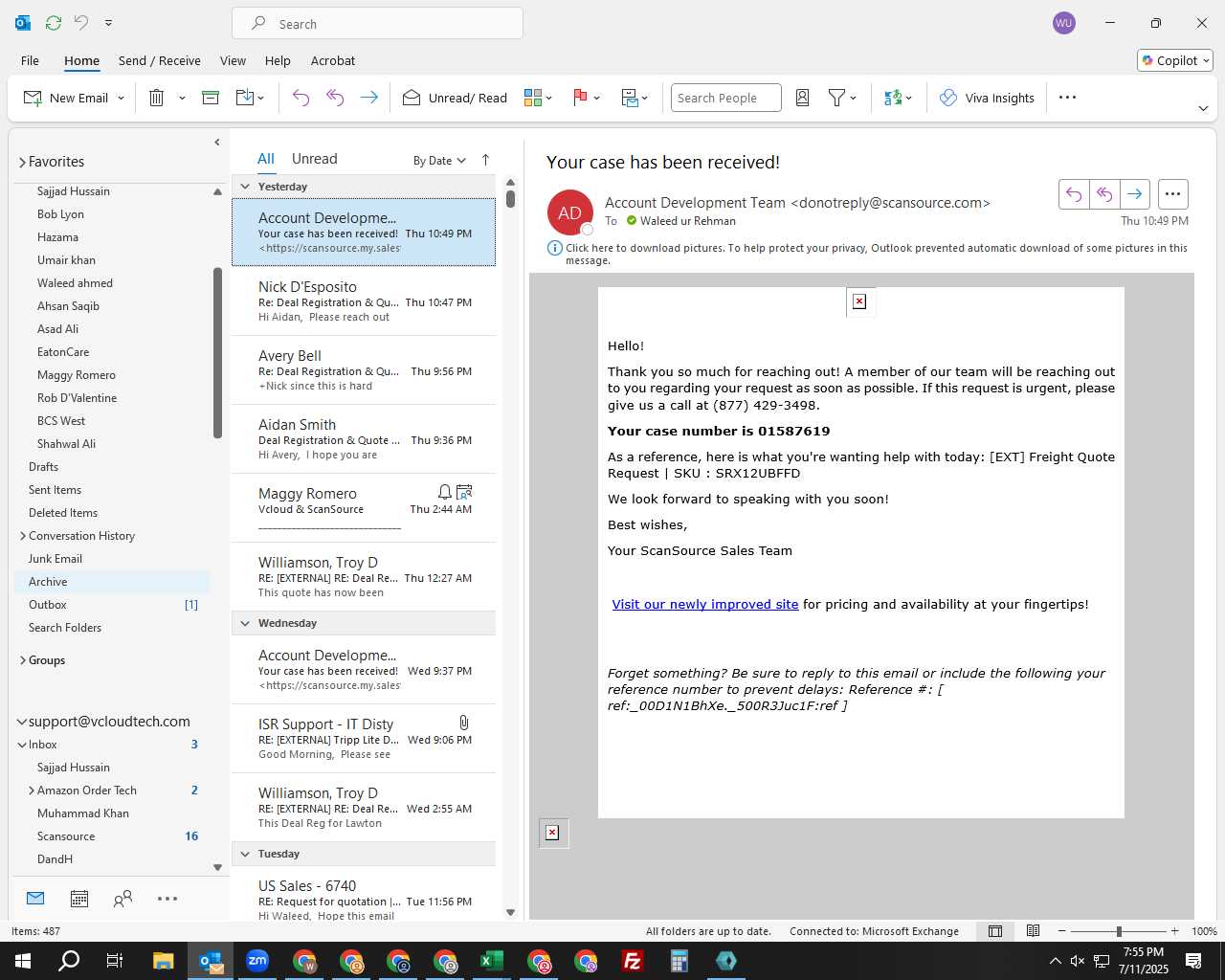Click Forward arrow in the ribbon
Image resolution: width=1225 pixels, height=980 pixels.
pyautogui.click(x=368, y=98)
